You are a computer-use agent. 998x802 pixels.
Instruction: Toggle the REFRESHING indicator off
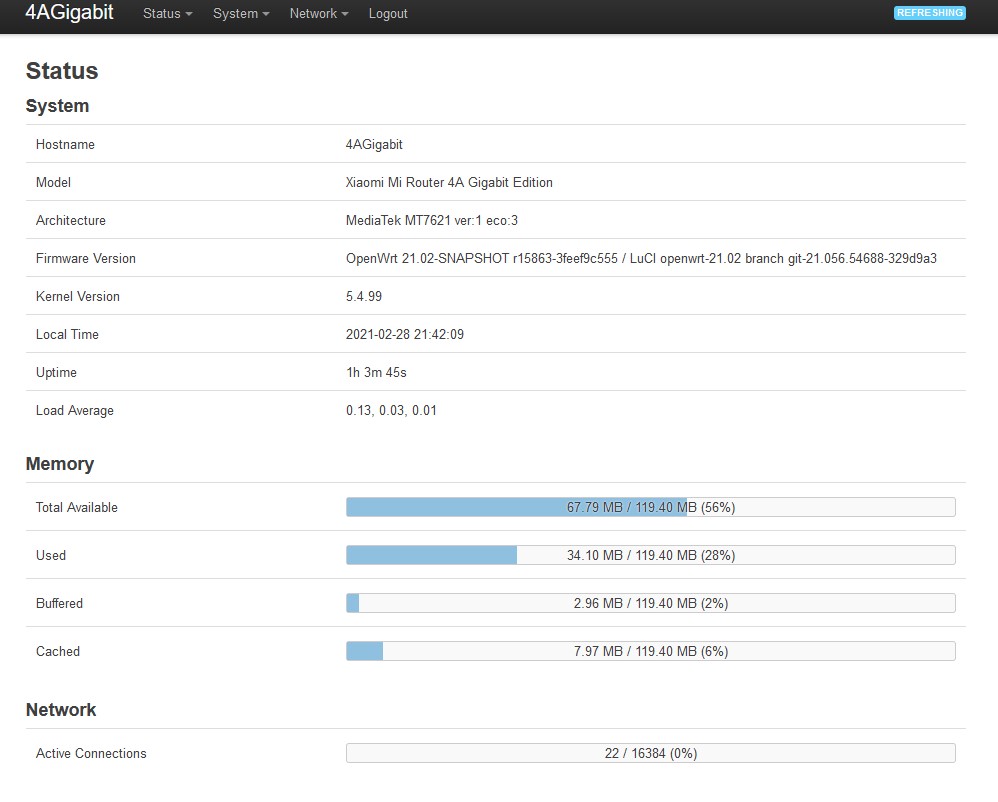929,13
